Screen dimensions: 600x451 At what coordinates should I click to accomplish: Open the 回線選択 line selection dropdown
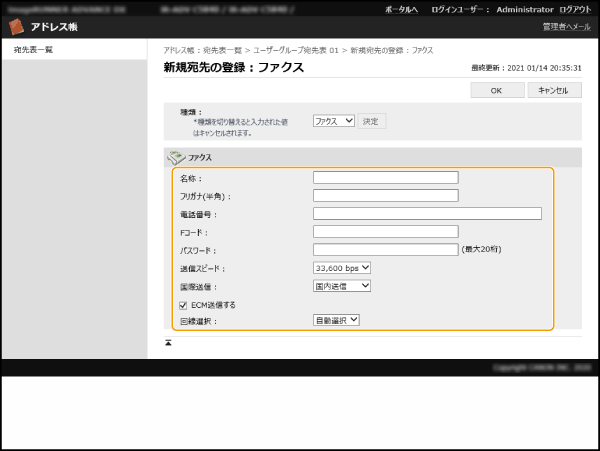336,321
